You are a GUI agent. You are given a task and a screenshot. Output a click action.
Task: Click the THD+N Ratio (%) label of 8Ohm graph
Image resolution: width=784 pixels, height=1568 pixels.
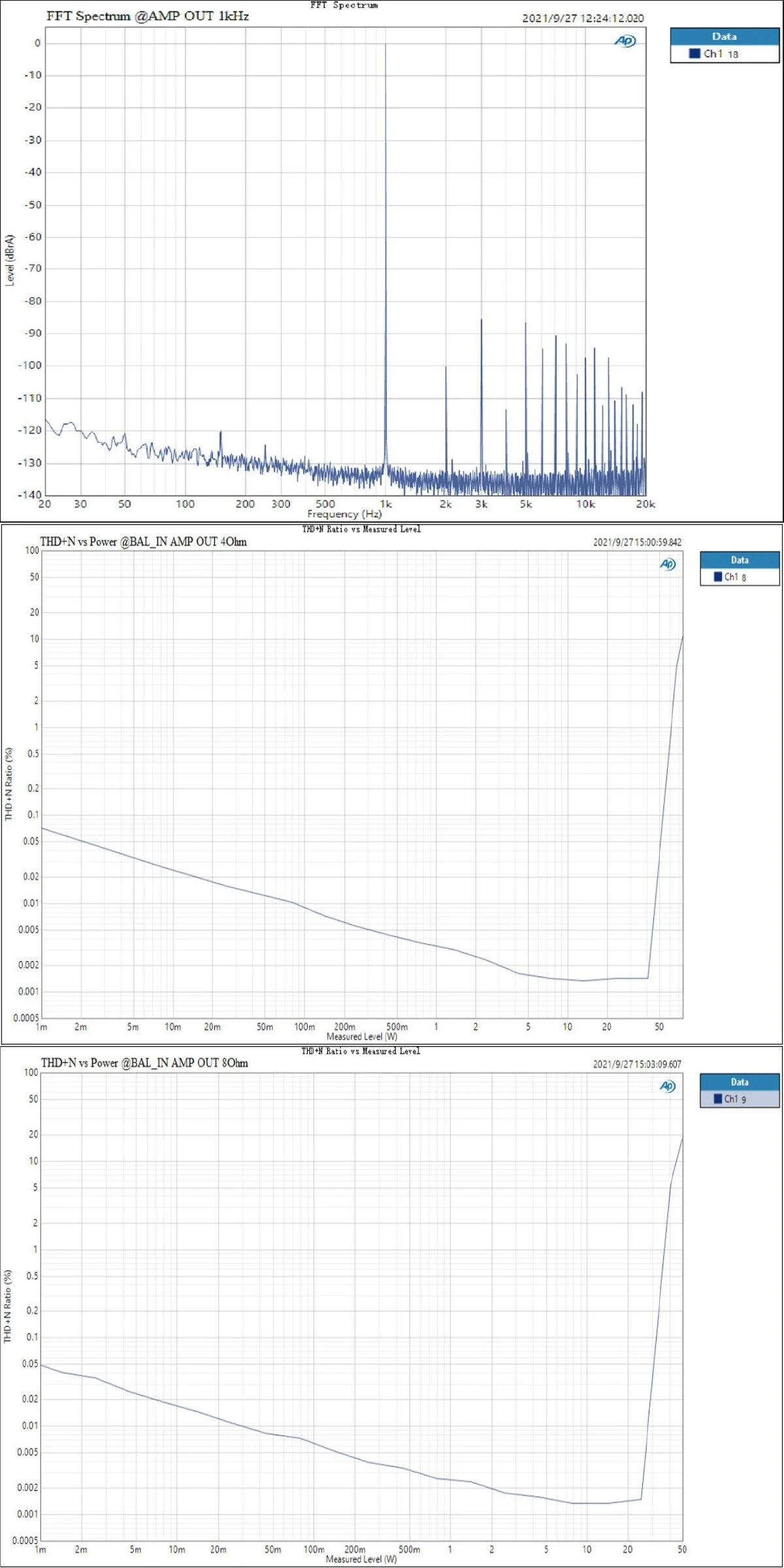(x=8, y=1307)
